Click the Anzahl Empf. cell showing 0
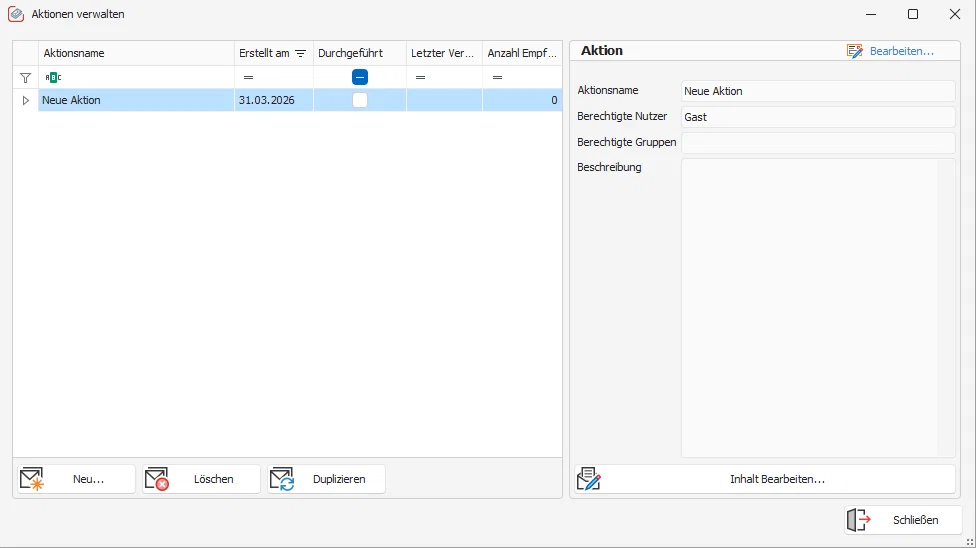 click(522, 100)
